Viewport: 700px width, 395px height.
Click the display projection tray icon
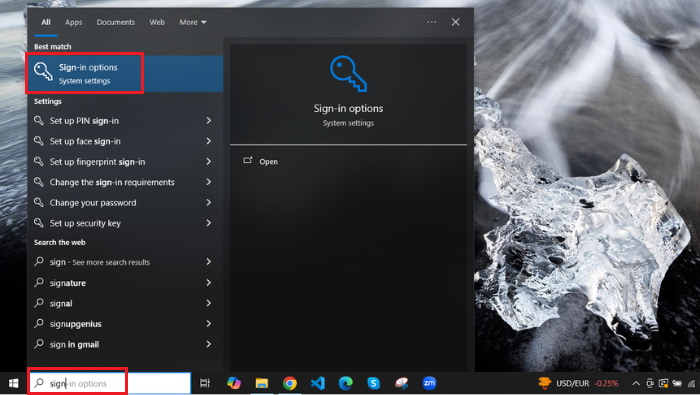[663, 383]
